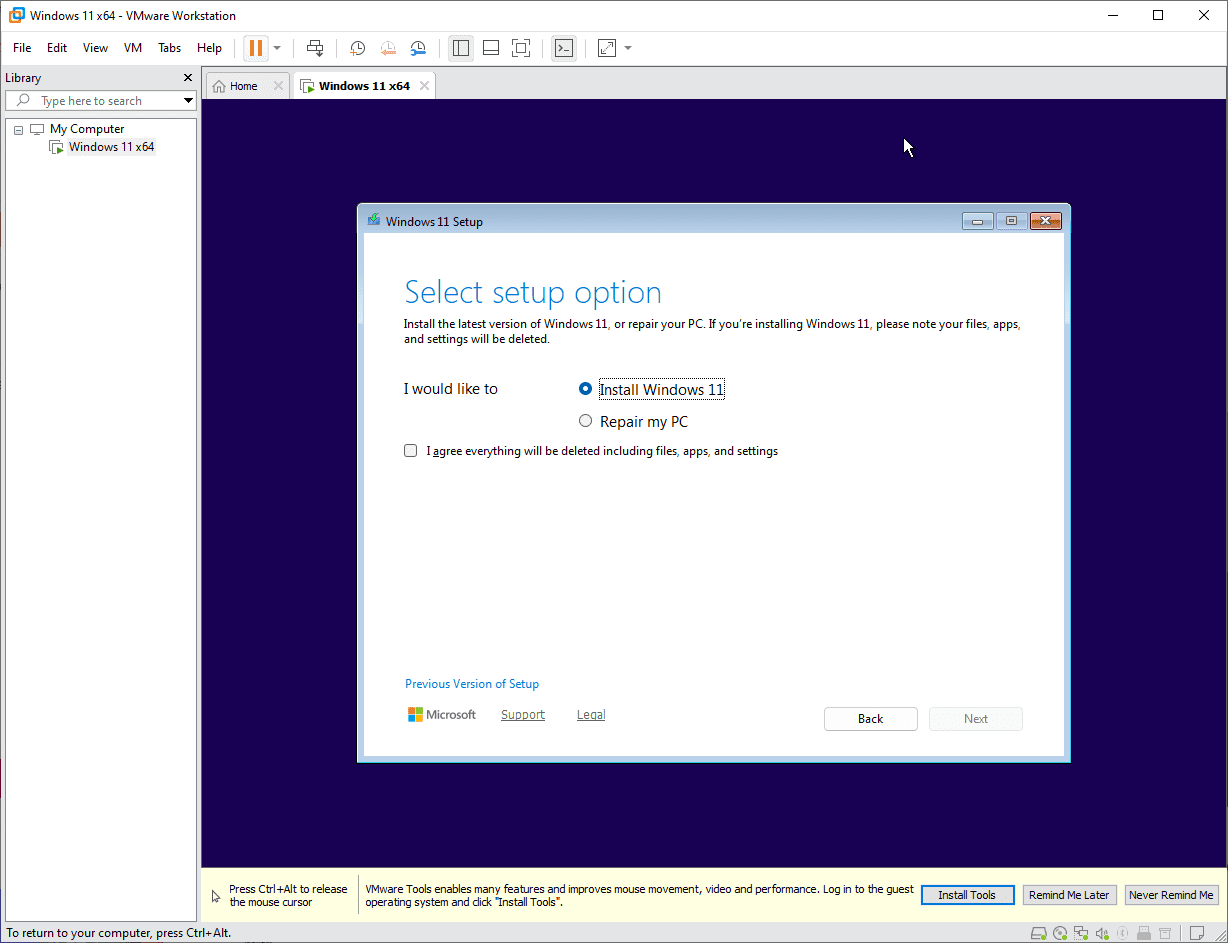
Task: Click the Back button in Setup
Action: 870,719
